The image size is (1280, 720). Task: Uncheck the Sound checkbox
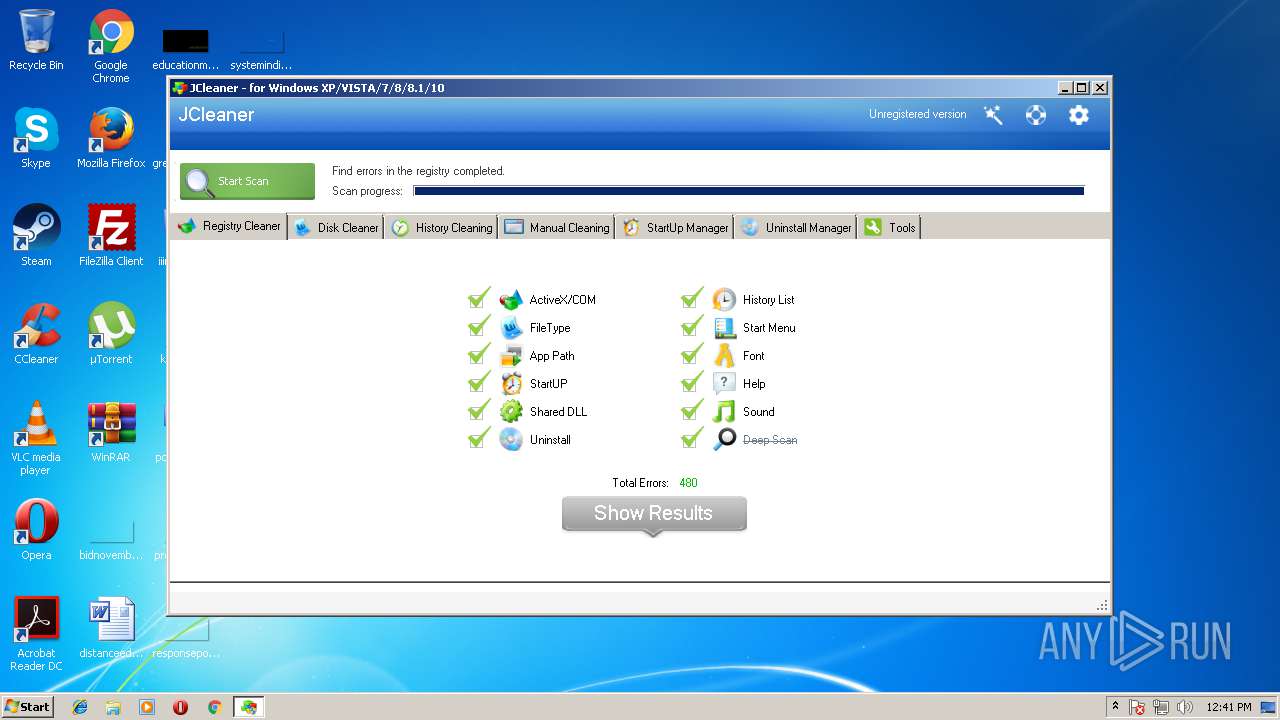pyautogui.click(x=692, y=411)
